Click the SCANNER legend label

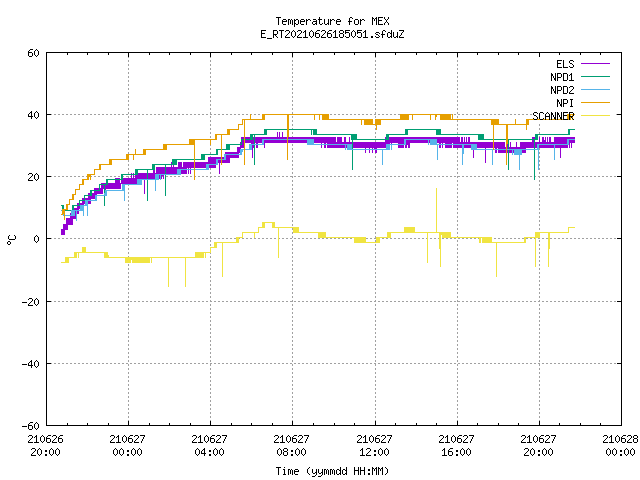553,116
